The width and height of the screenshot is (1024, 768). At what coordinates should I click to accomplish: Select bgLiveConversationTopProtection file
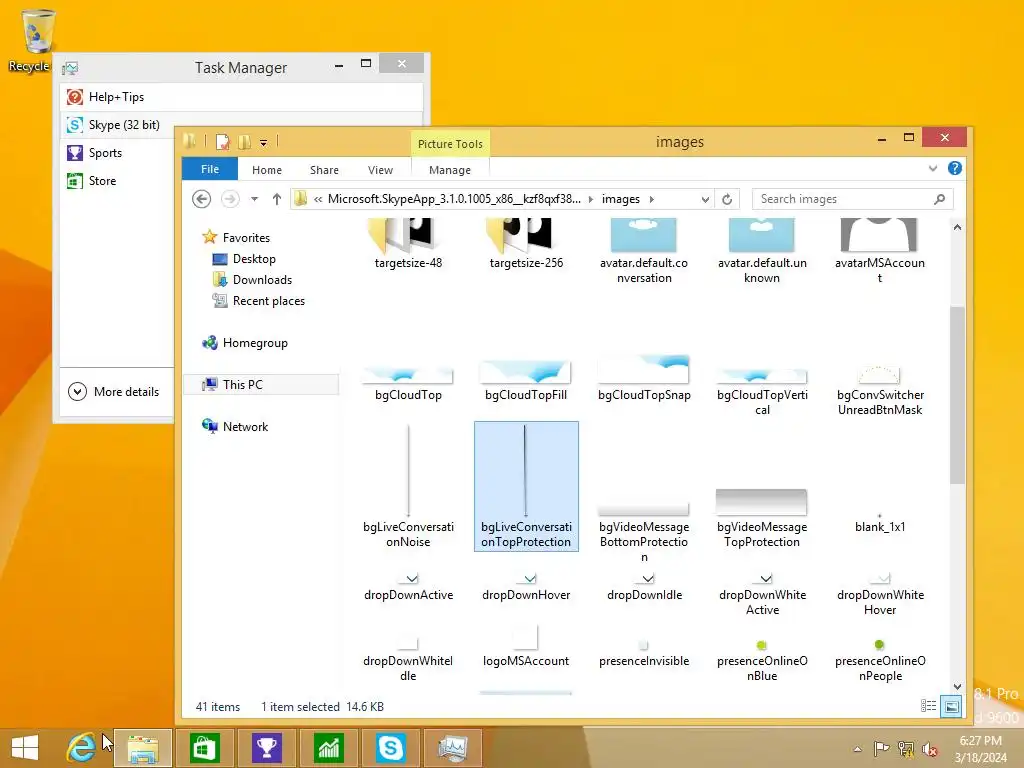click(x=526, y=487)
